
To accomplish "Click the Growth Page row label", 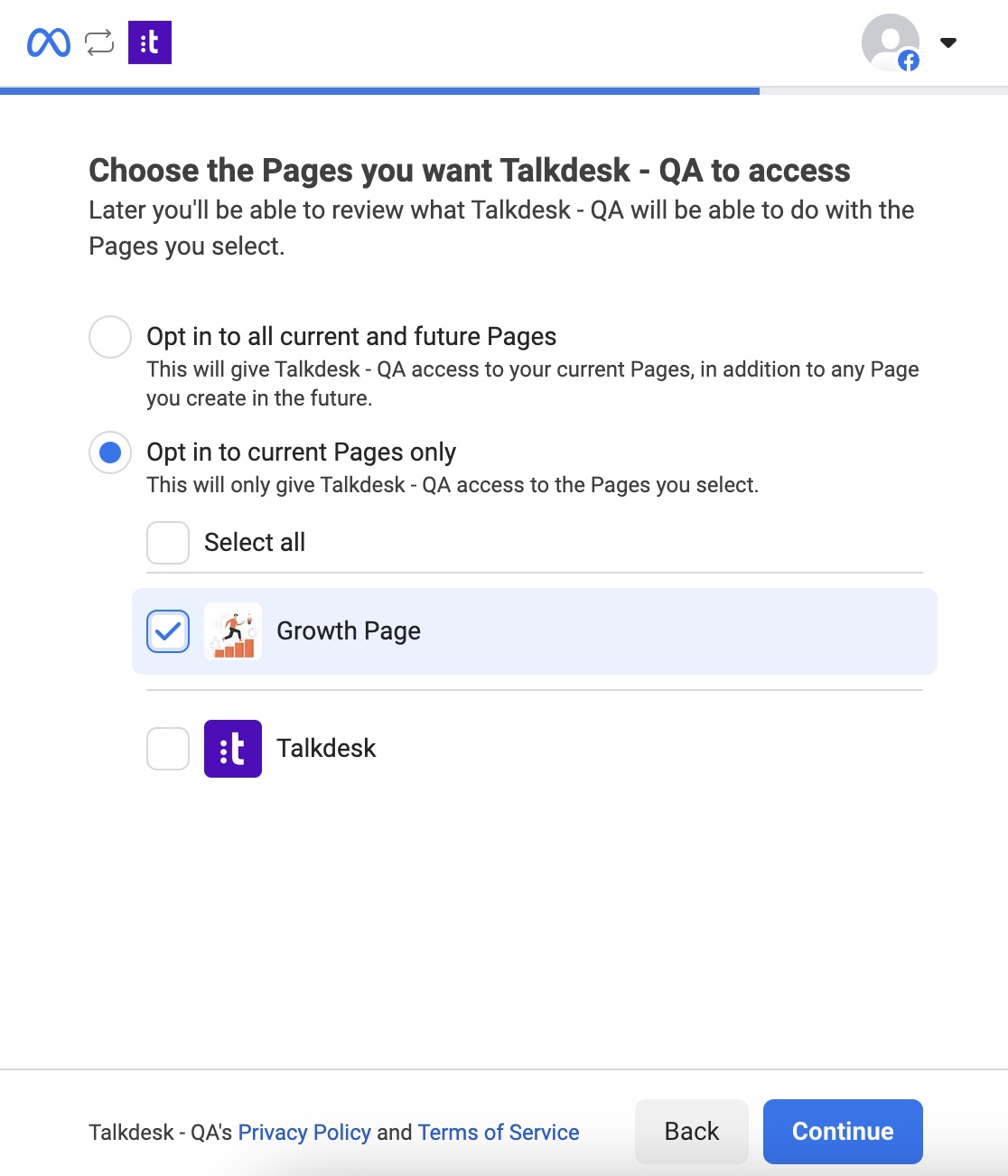I will (x=349, y=631).
